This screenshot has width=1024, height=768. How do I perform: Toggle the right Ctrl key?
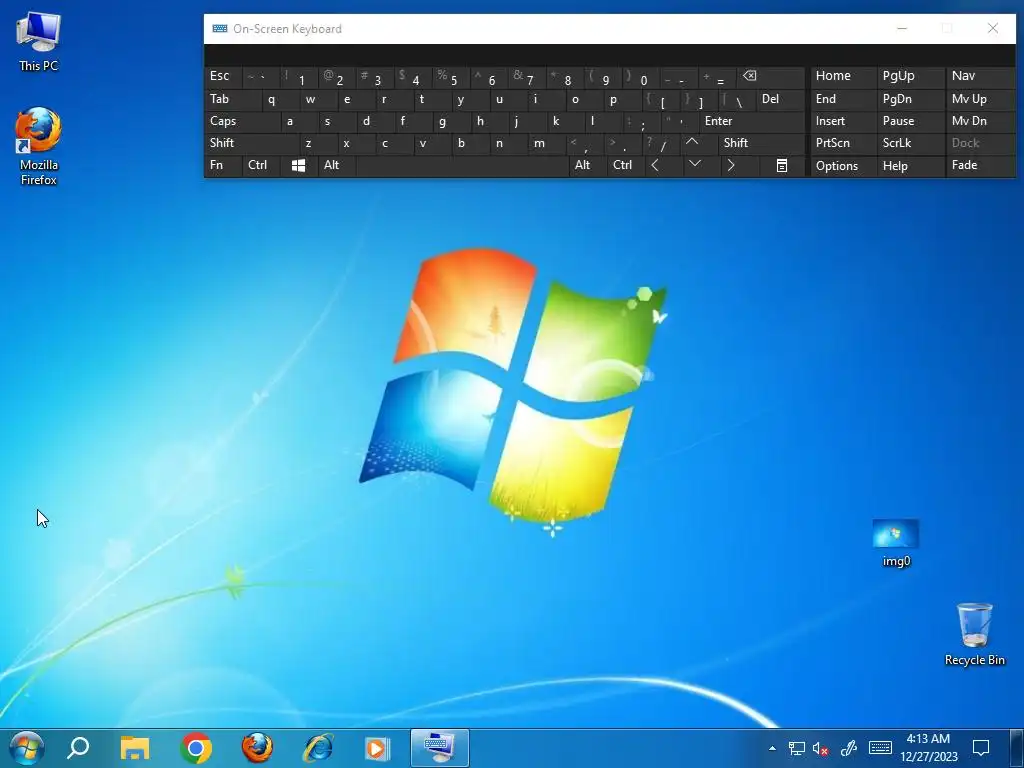[x=626, y=165]
